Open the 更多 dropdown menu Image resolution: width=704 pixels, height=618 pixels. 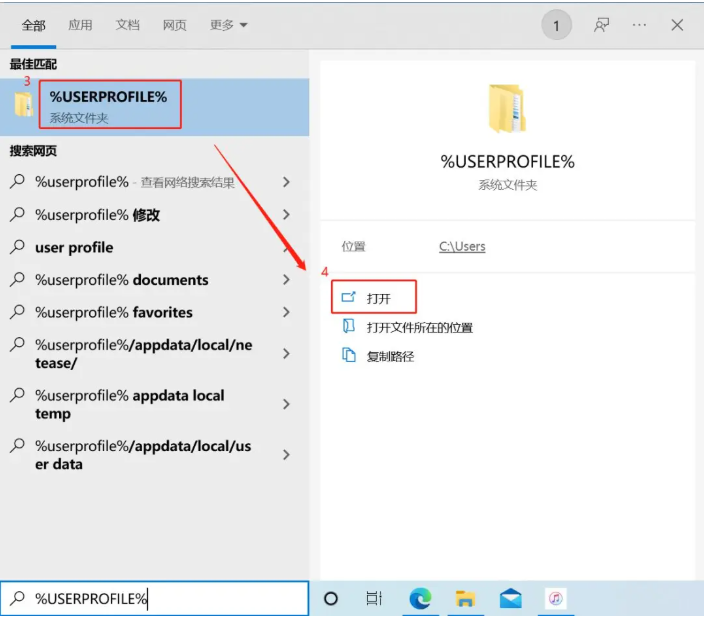pyautogui.click(x=229, y=25)
